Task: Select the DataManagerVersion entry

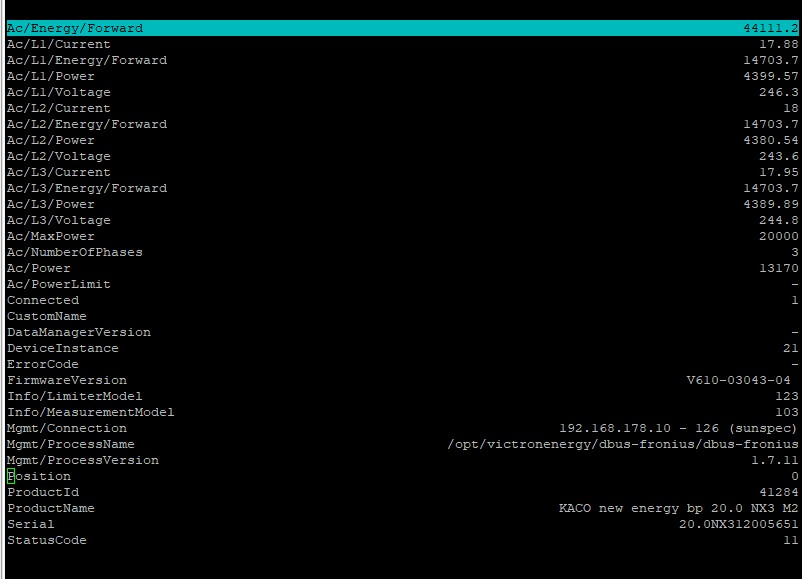Action: pos(402,332)
